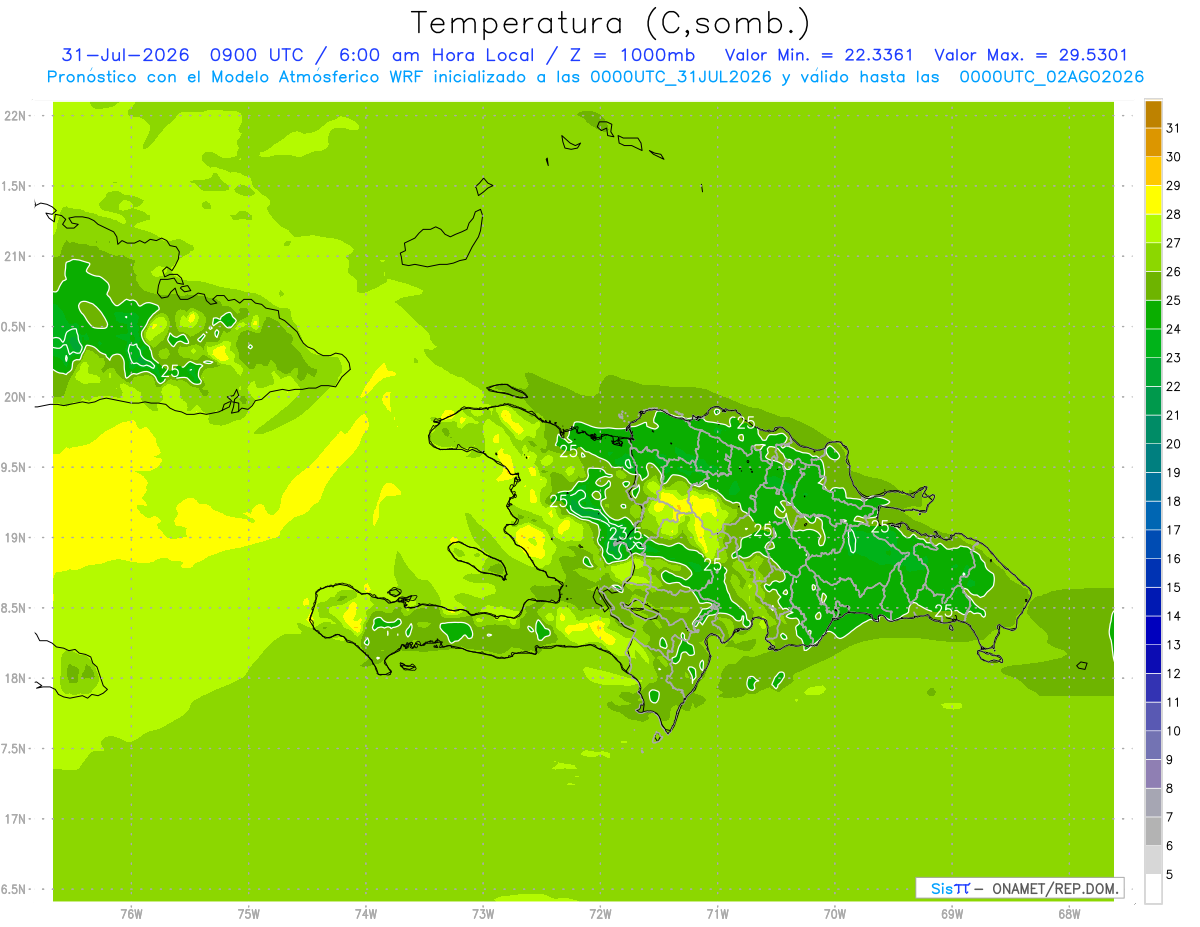The height and width of the screenshot is (927, 1200).
Task: Click the 23 degree green legend swatch
Action: (1153, 344)
